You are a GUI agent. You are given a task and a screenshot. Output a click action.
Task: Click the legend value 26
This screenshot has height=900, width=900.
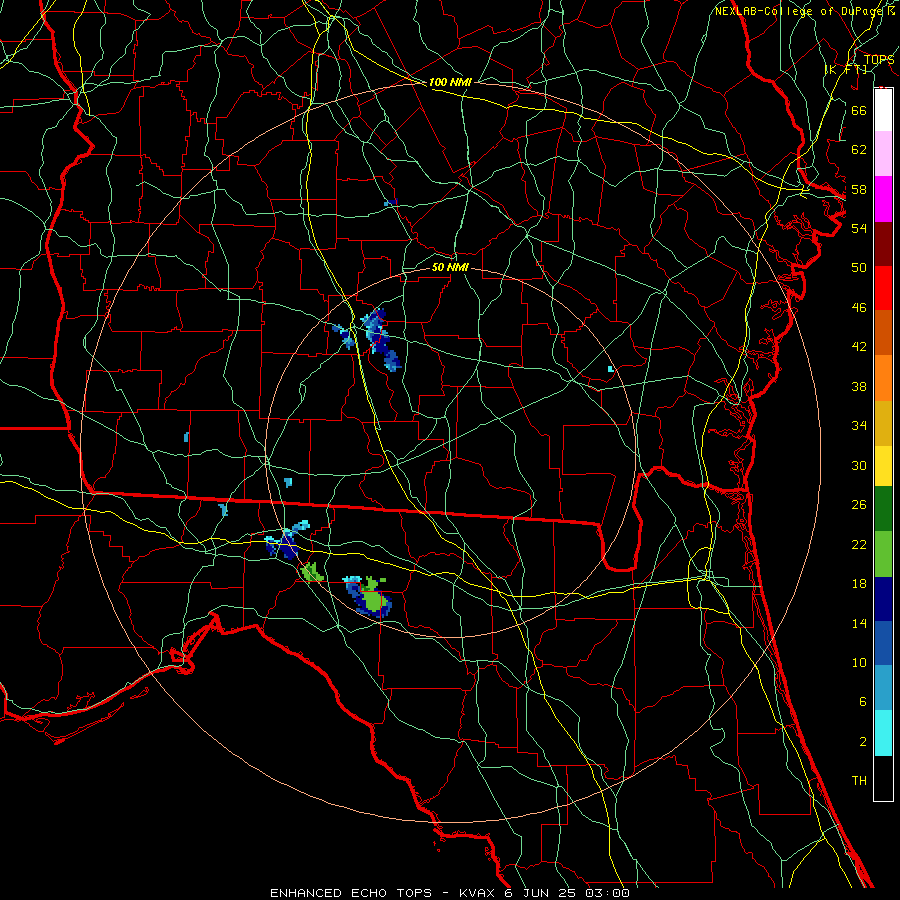coord(859,505)
